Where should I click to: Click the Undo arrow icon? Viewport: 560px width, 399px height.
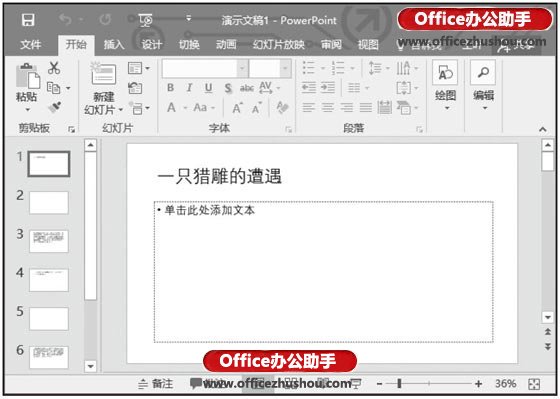(65, 19)
